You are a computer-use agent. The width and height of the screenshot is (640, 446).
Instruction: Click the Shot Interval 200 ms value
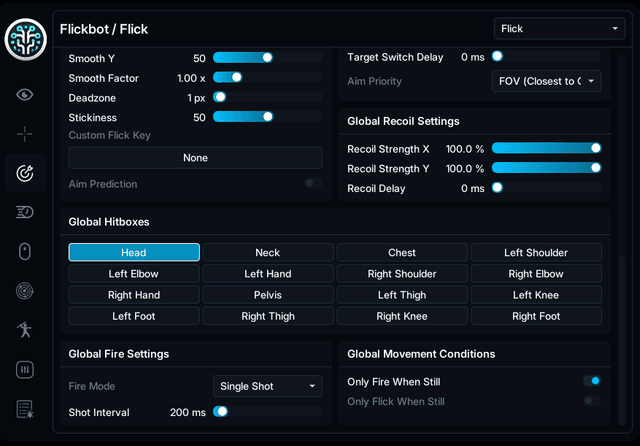(188, 413)
